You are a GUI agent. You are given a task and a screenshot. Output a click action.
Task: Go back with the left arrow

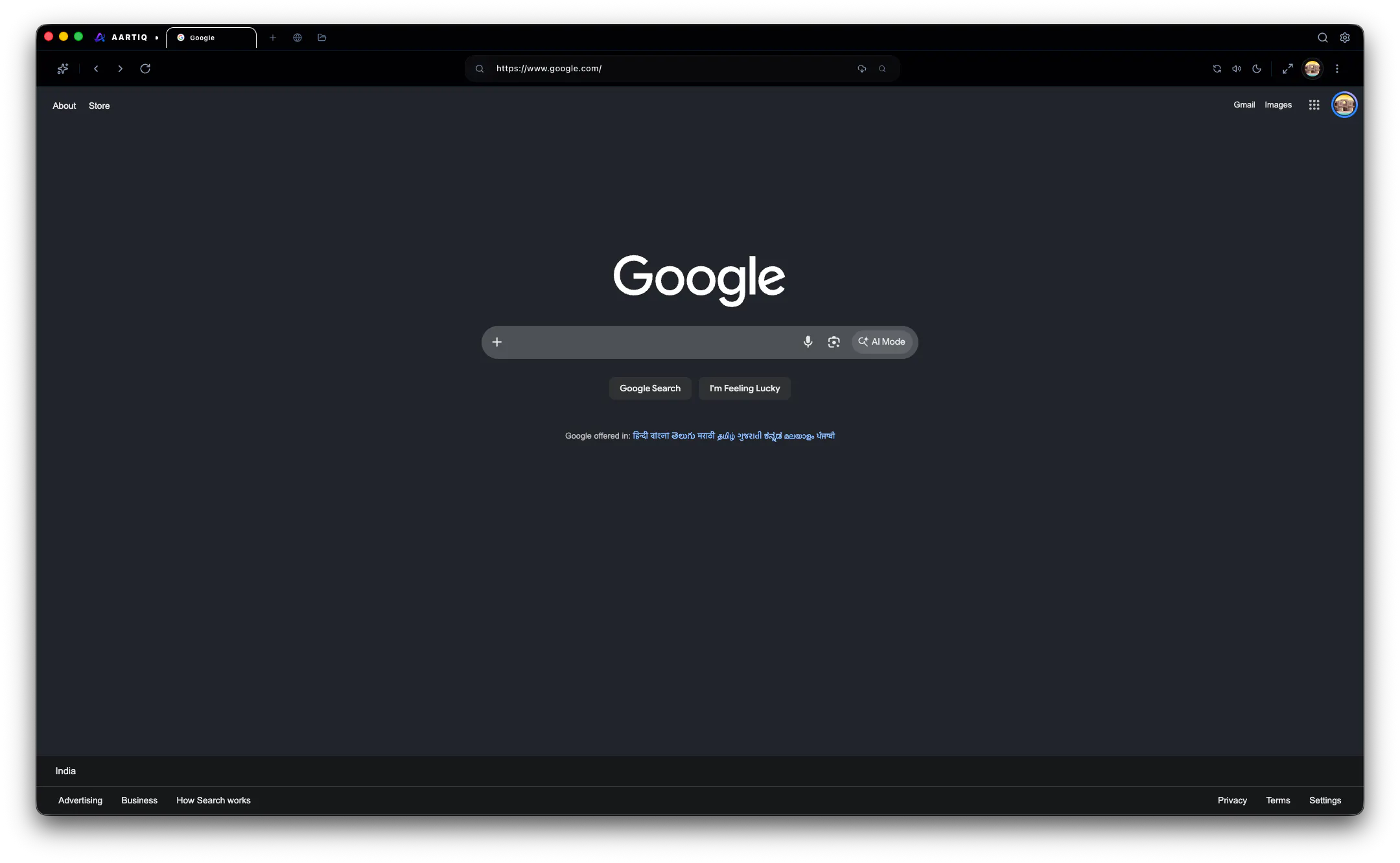96,69
